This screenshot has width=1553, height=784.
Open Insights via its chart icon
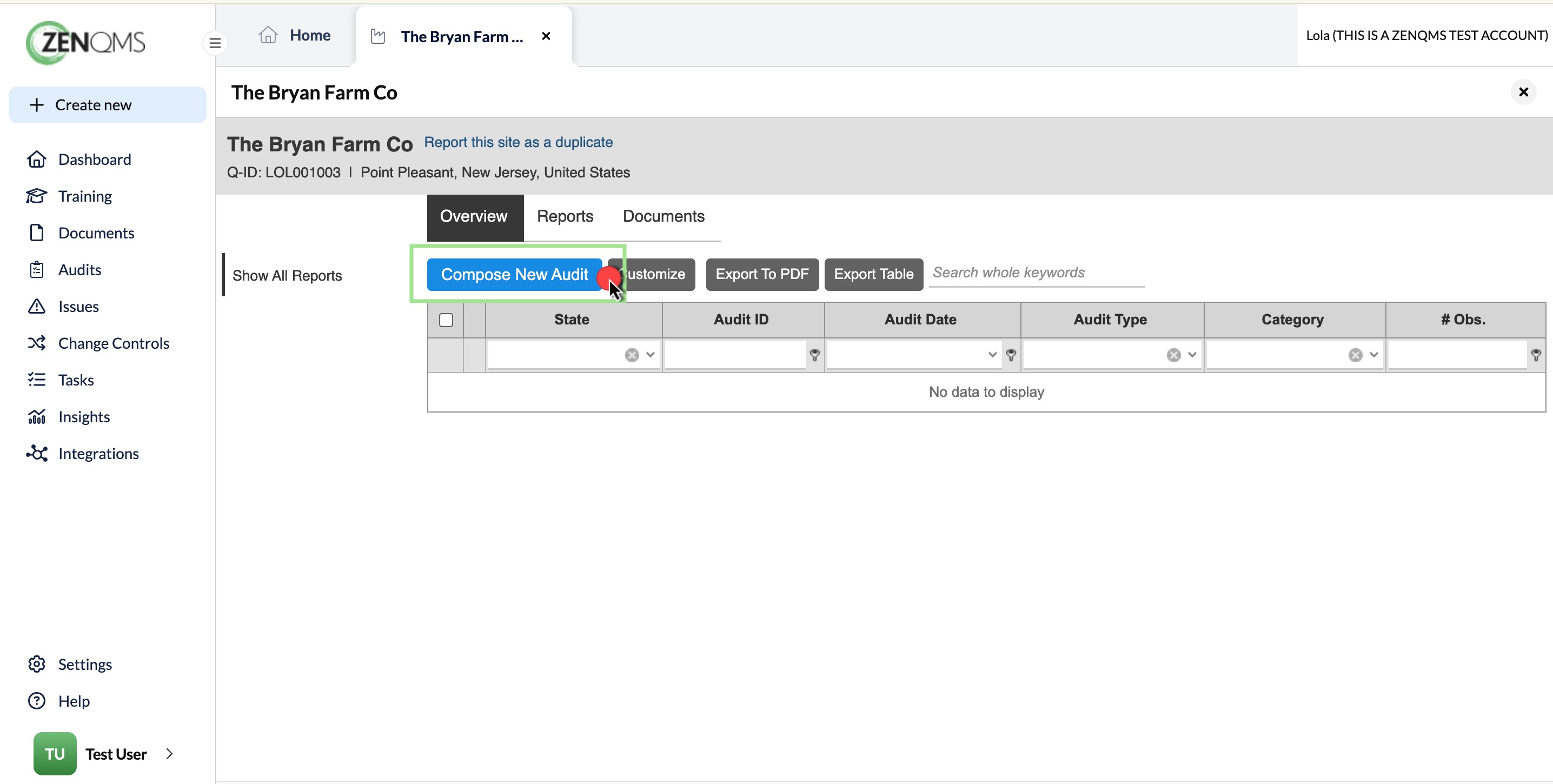[x=37, y=417]
